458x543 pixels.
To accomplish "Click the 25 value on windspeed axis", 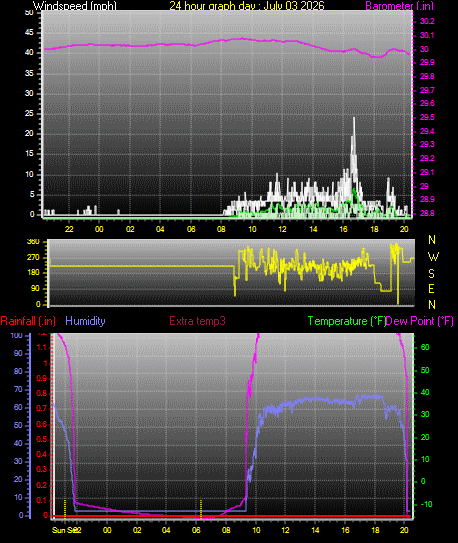I will [29, 114].
